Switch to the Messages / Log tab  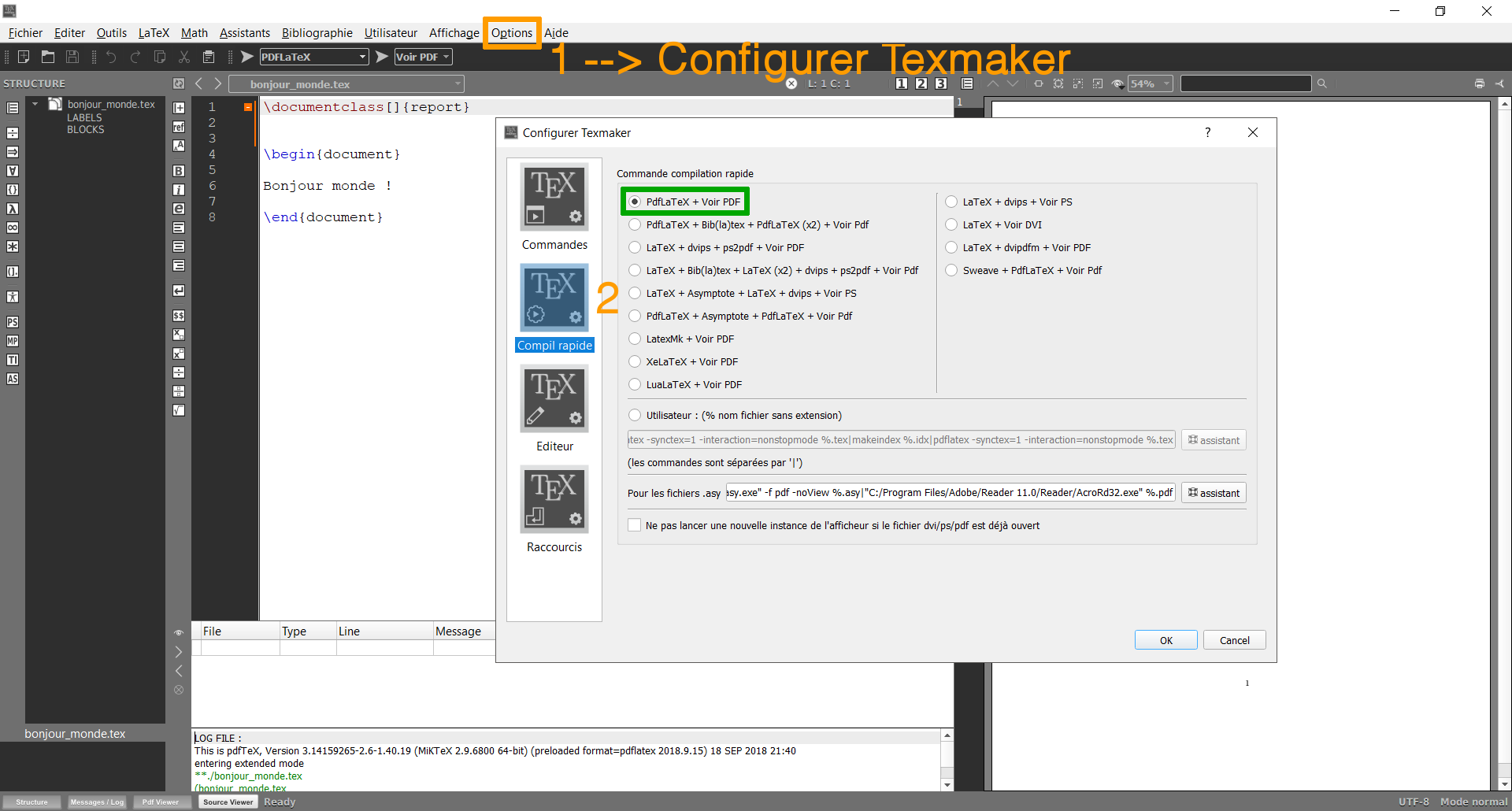[97, 802]
